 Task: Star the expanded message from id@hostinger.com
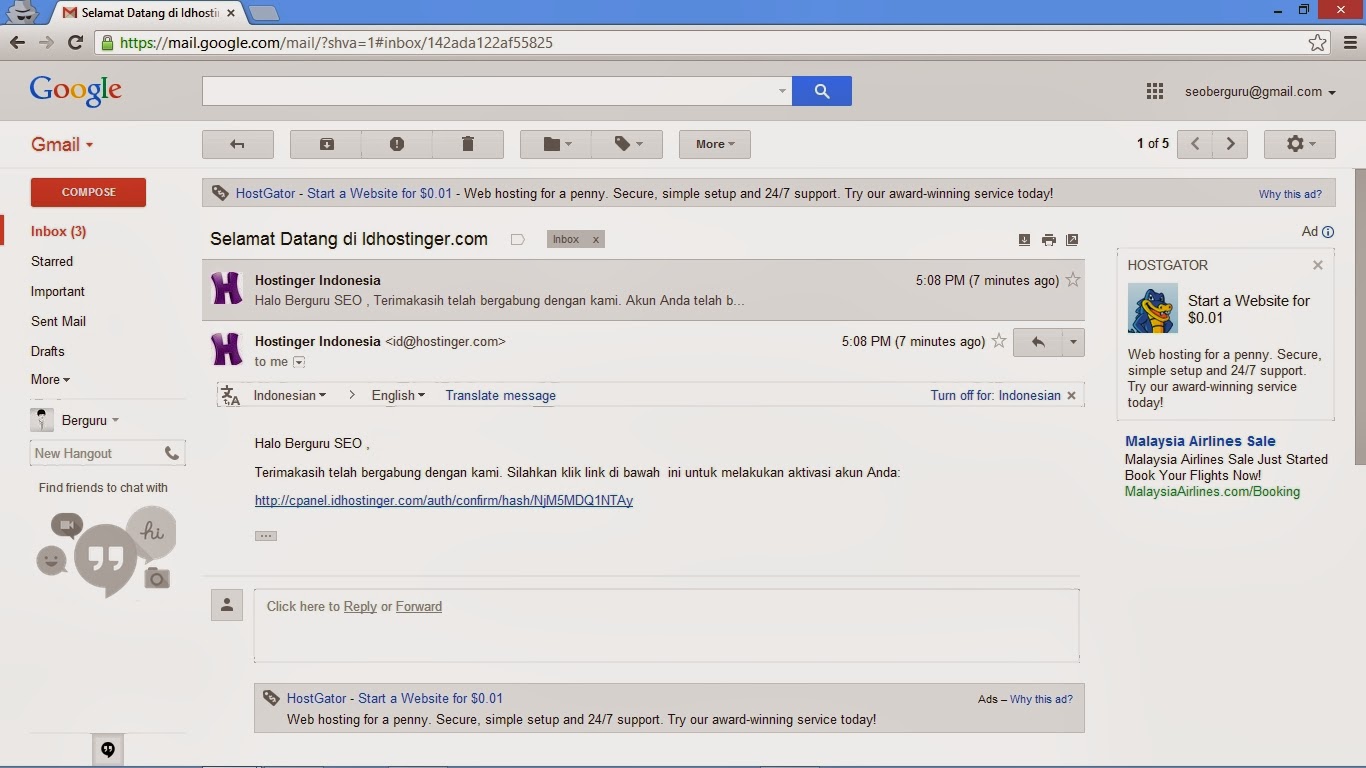[999, 341]
